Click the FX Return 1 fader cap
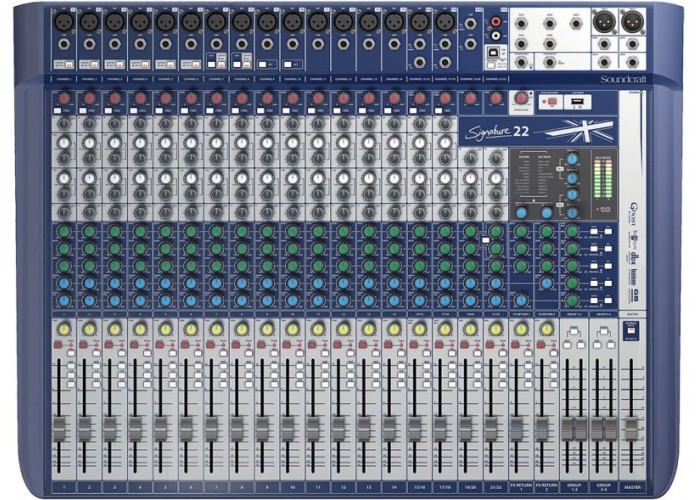Screen dimensions: 700x500 pos(517,429)
